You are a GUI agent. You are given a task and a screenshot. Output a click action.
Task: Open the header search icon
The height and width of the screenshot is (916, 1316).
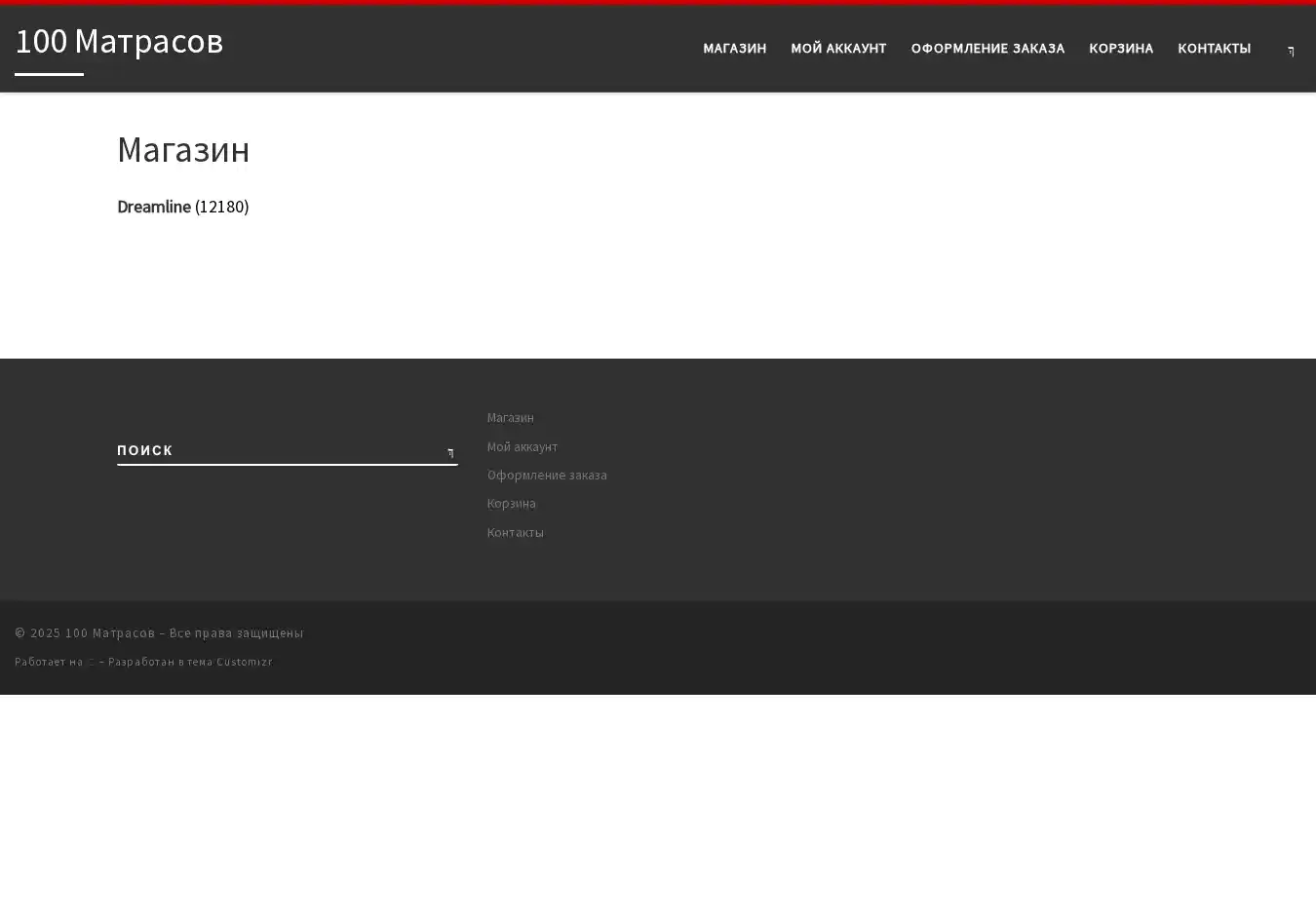[x=1291, y=51]
